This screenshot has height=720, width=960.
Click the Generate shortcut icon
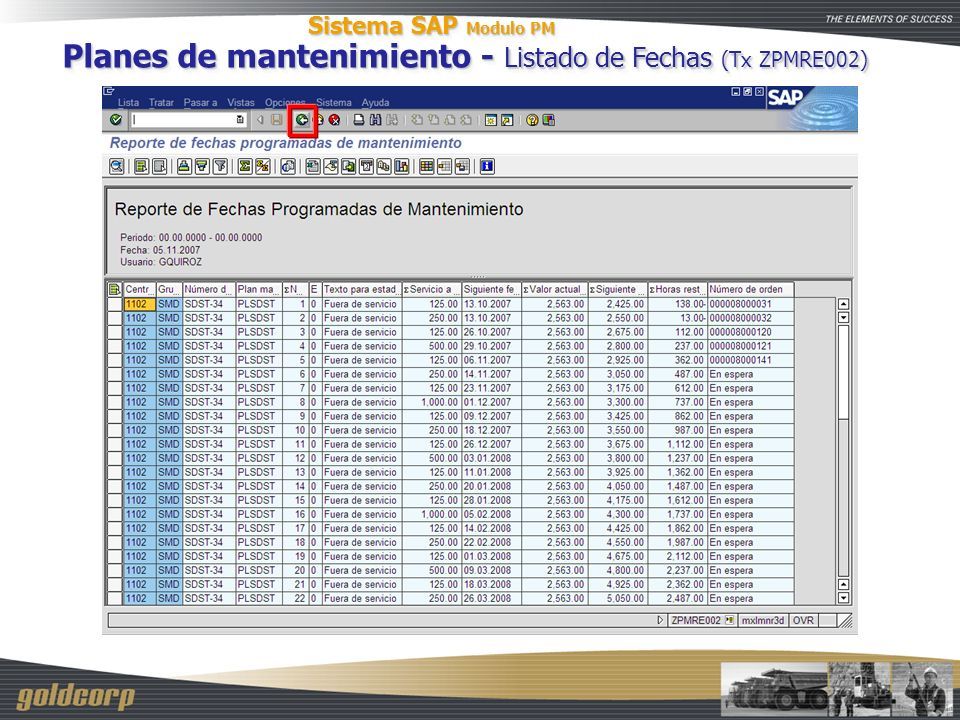[507, 120]
